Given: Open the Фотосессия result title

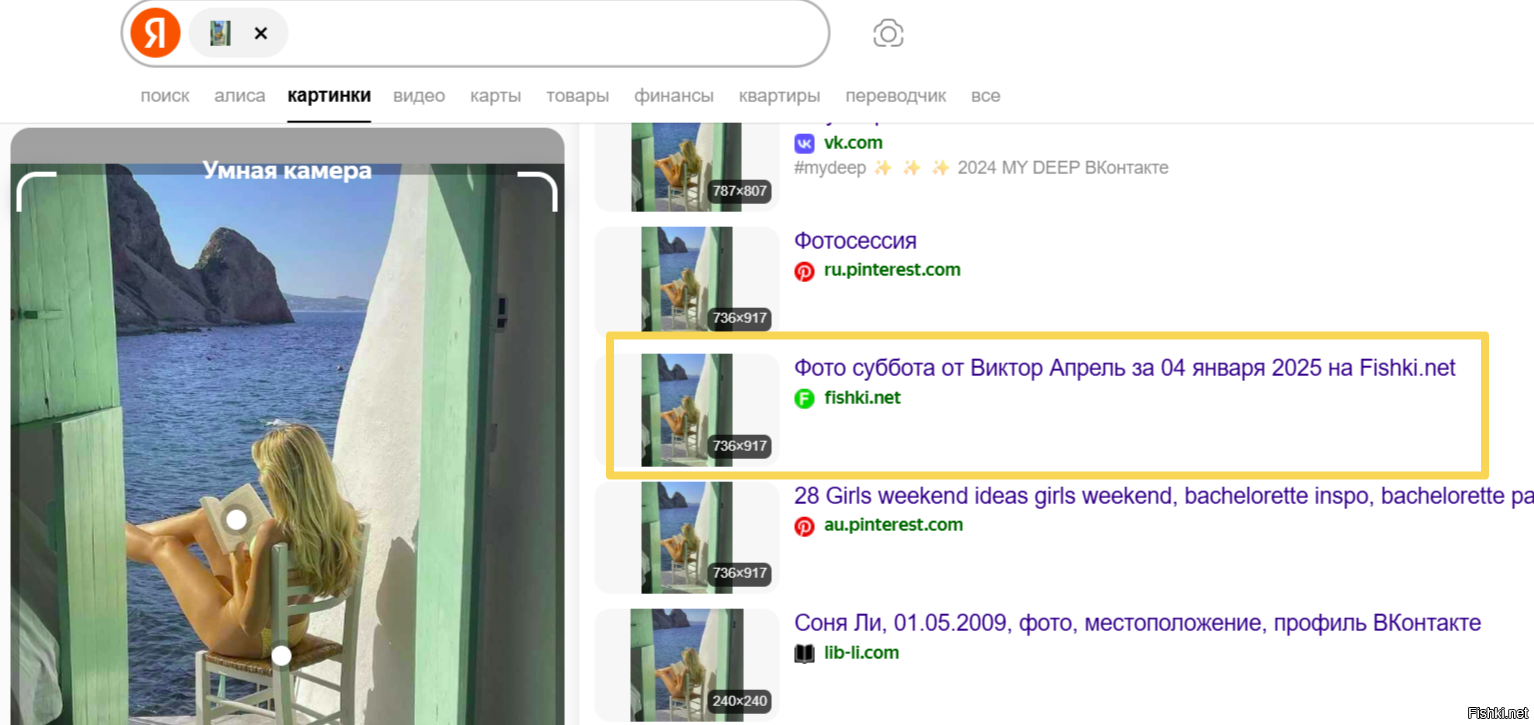Looking at the screenshot, I should [x=855, y=241].
